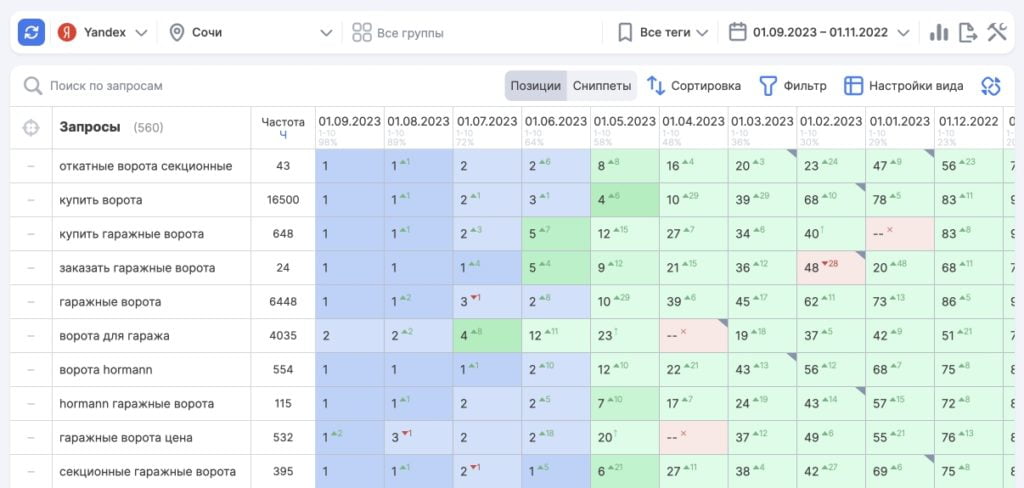Click the target crosshair icon in table header
The width and height of the screenshot is (1024, 488).
[31, 128]
